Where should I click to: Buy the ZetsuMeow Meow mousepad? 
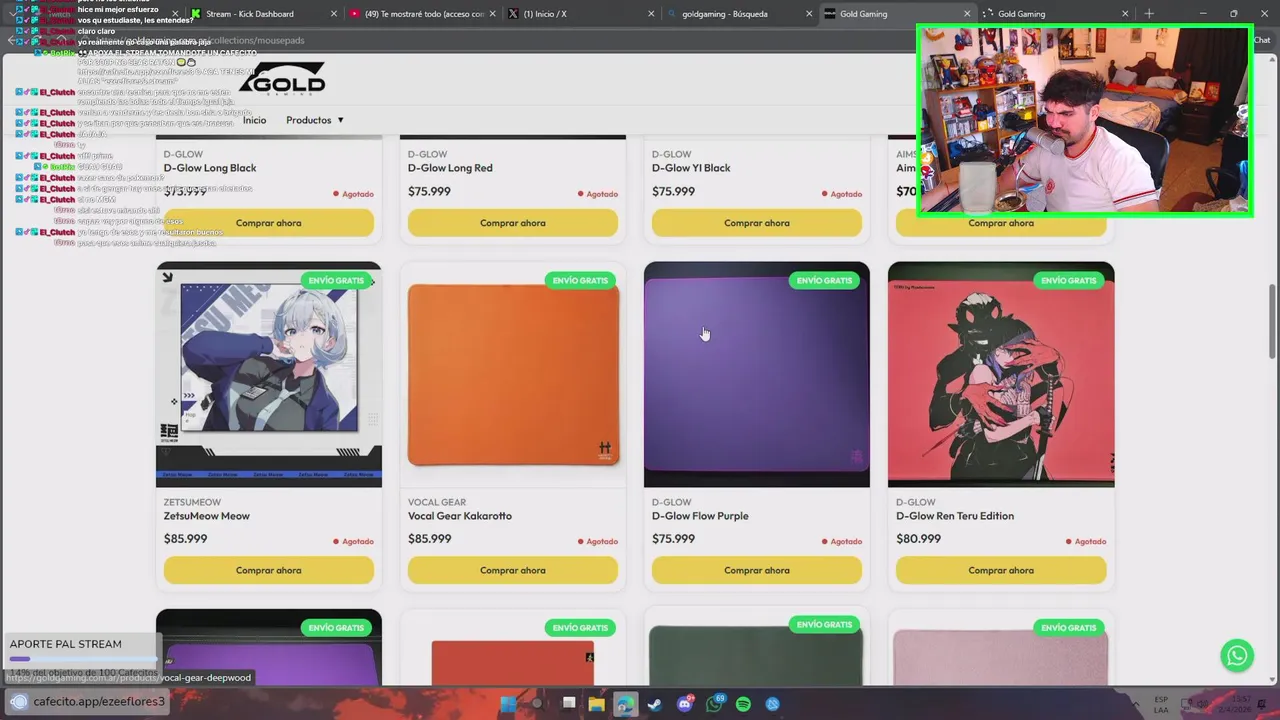(x=268, y=570)
